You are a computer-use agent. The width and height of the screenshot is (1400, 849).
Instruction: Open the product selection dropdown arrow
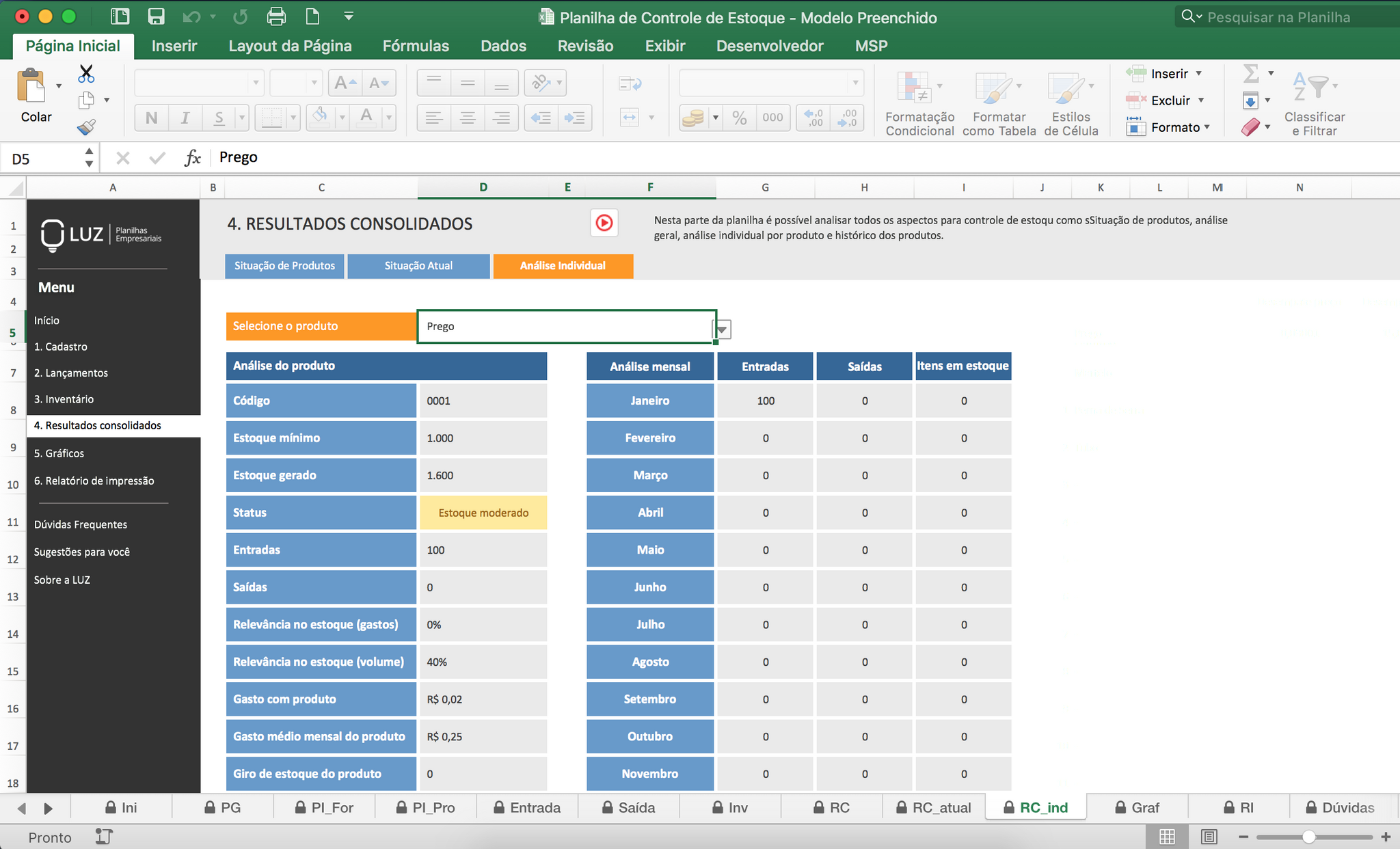[723, 329]
